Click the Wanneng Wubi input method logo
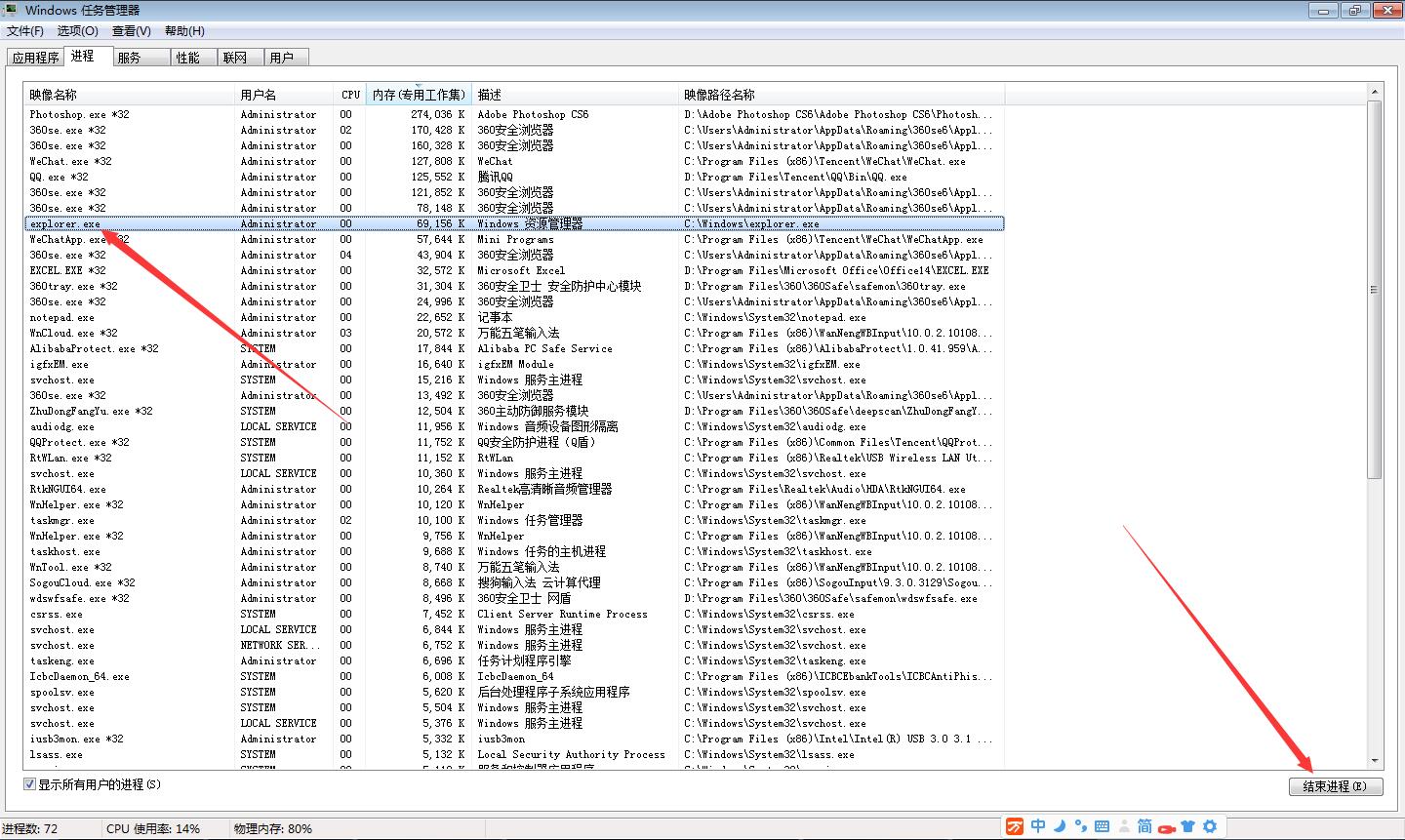The image size is (1405, 840). point(1015,826)
